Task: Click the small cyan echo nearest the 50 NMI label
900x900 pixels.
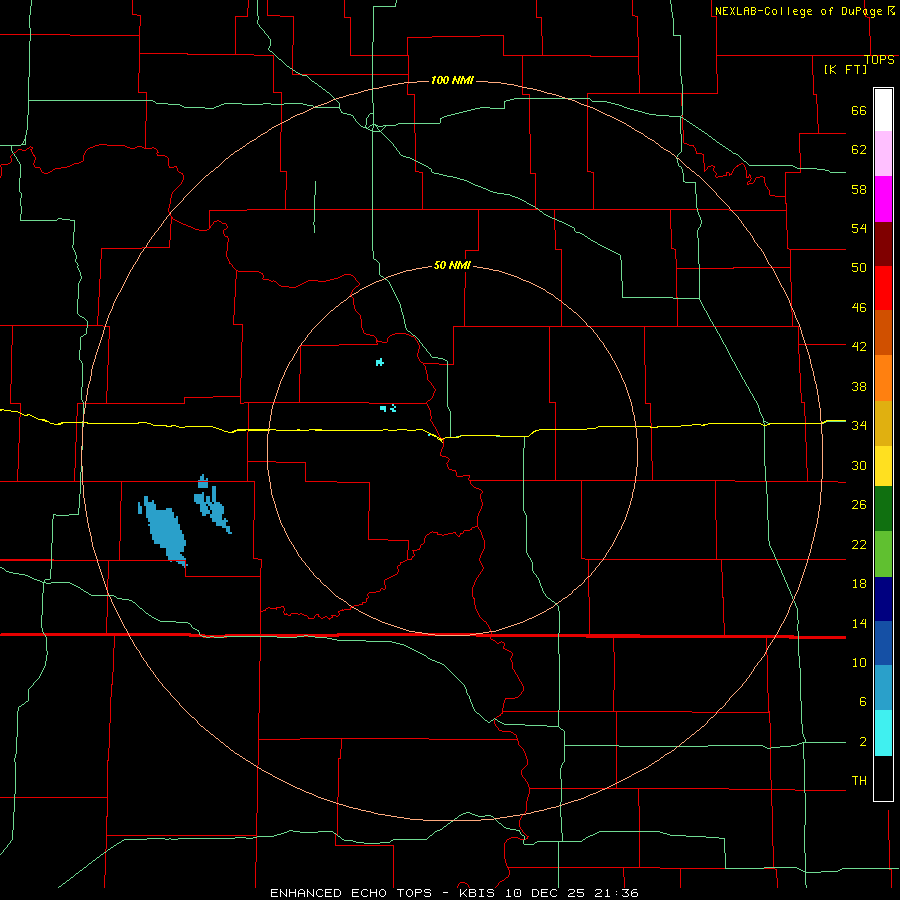Action: [x=379, y=362]
